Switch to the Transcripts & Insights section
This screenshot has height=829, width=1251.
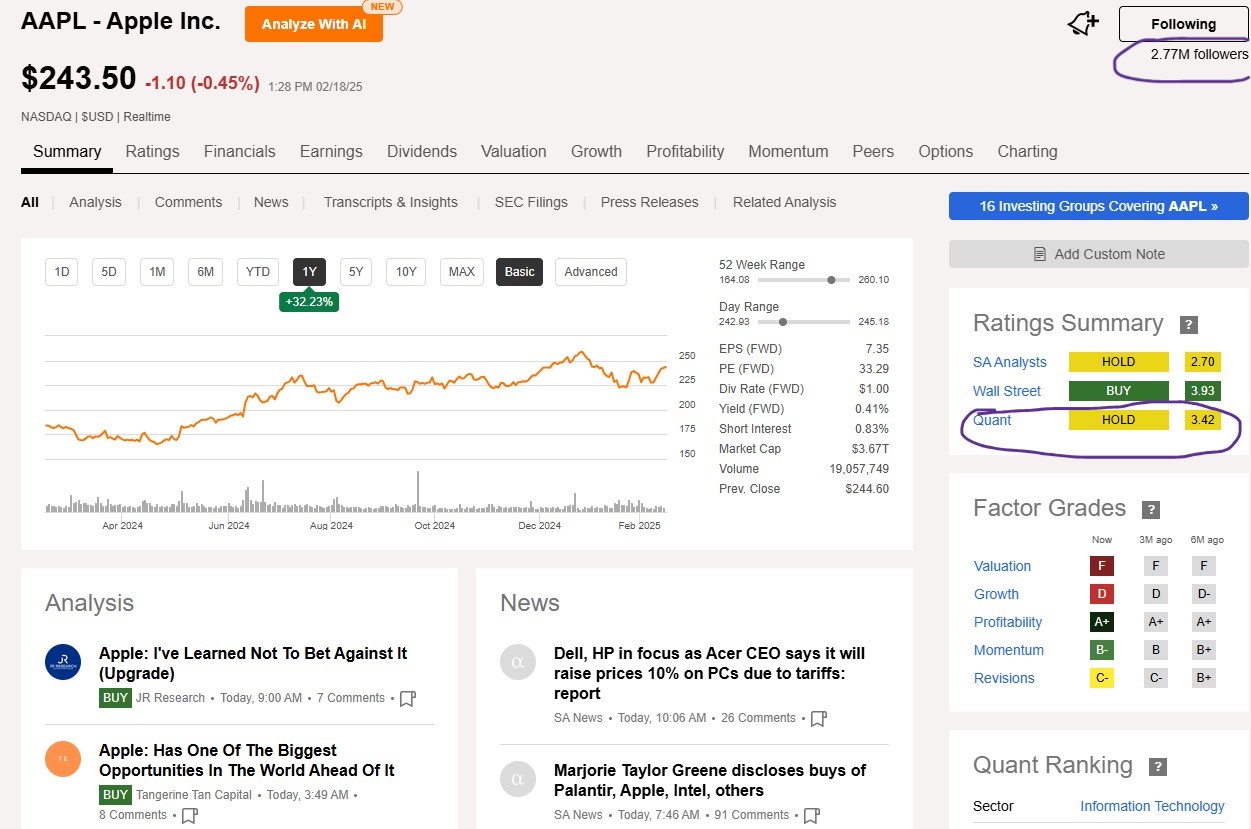click(x=390, y=202)
